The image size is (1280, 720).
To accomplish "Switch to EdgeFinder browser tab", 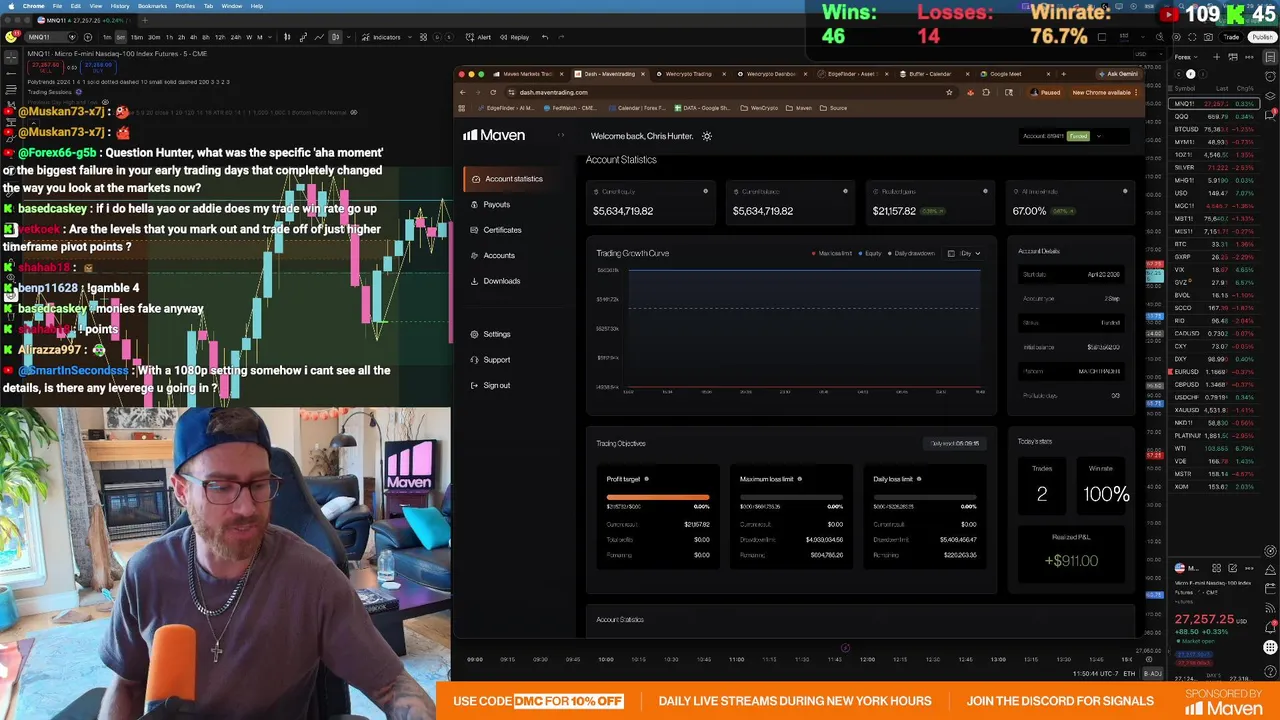I will point(852,74).
